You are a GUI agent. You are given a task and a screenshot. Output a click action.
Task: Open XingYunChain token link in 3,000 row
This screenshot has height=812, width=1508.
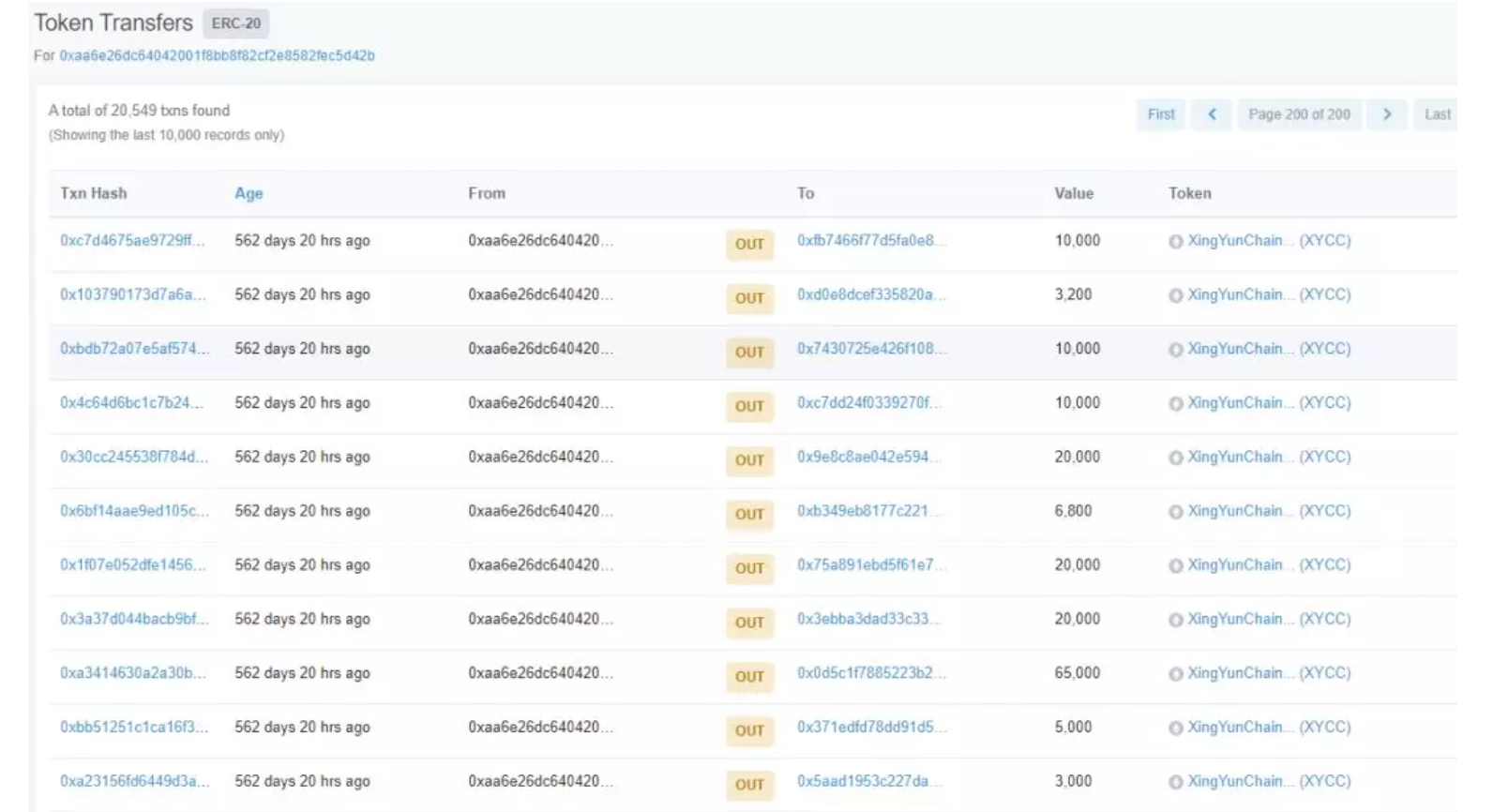pyautogui.click(x=1269, y=781)
